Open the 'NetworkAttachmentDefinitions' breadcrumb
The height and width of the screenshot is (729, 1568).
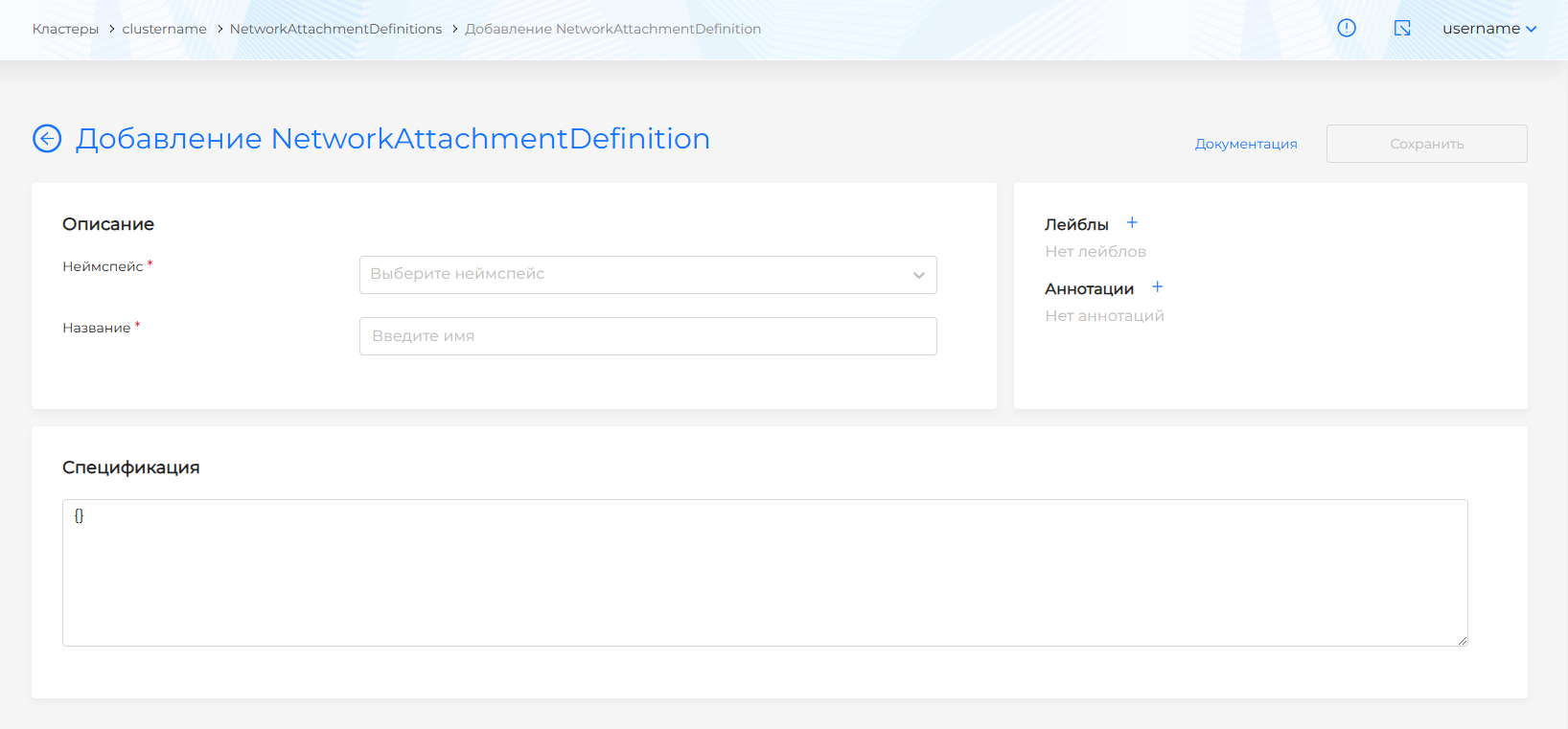tap(335, 30)
